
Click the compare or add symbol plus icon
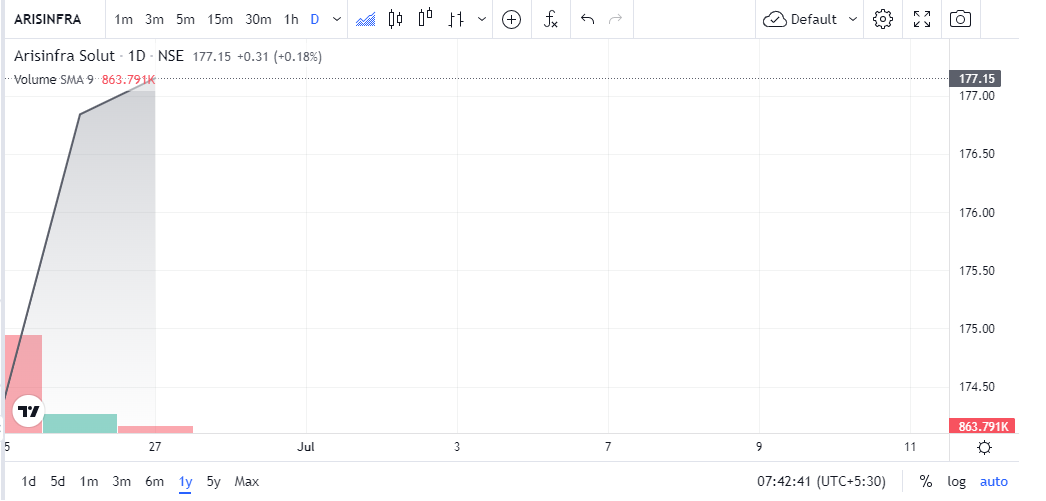511,19
